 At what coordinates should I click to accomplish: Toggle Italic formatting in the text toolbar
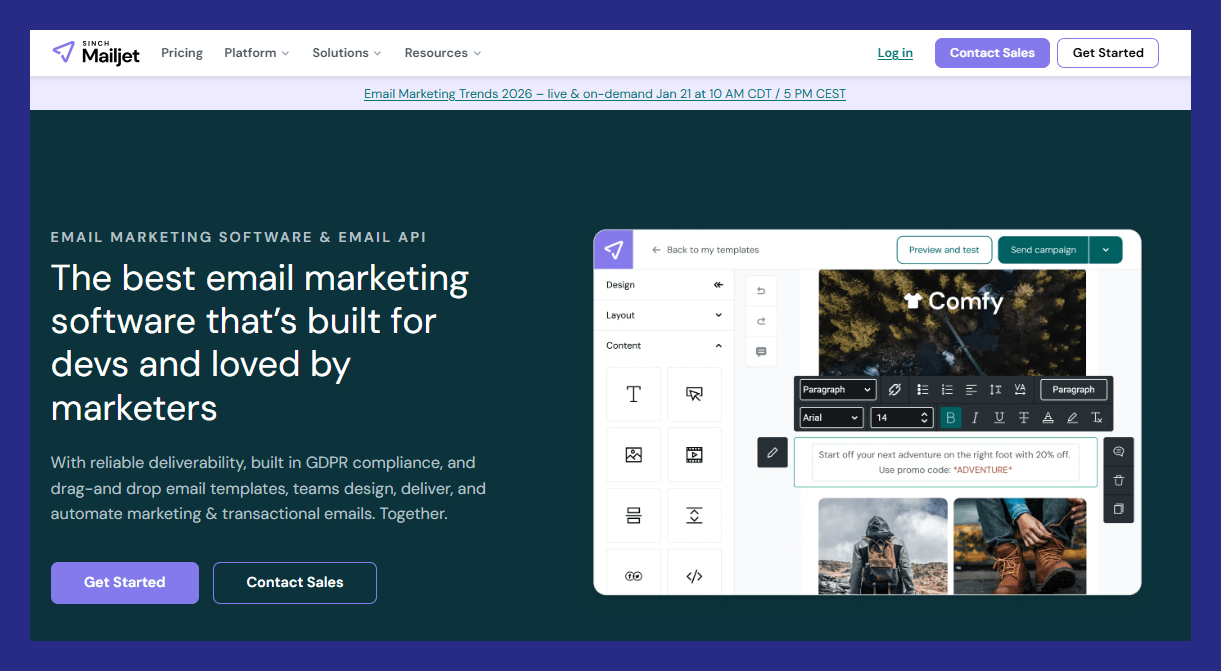pos(975,418)
